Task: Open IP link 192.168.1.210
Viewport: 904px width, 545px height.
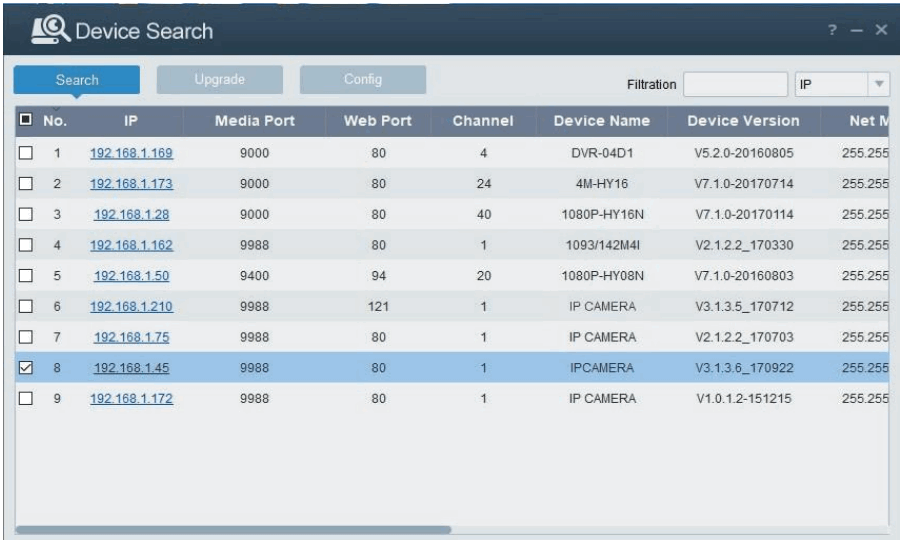Action: [131, 306]
